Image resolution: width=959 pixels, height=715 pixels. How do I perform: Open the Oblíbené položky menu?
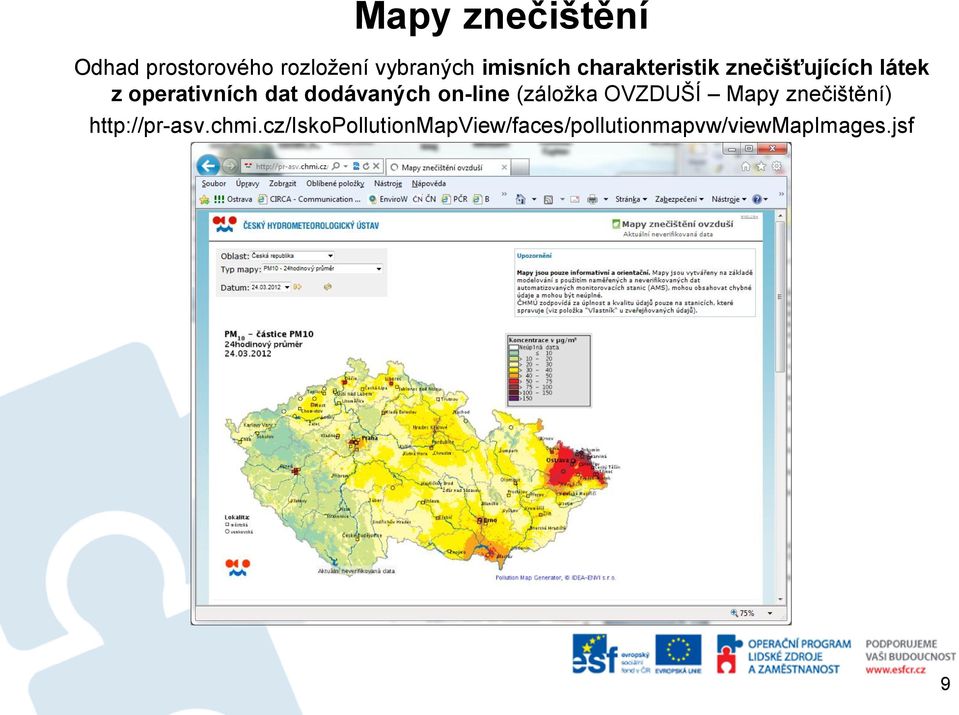(335, 183)
